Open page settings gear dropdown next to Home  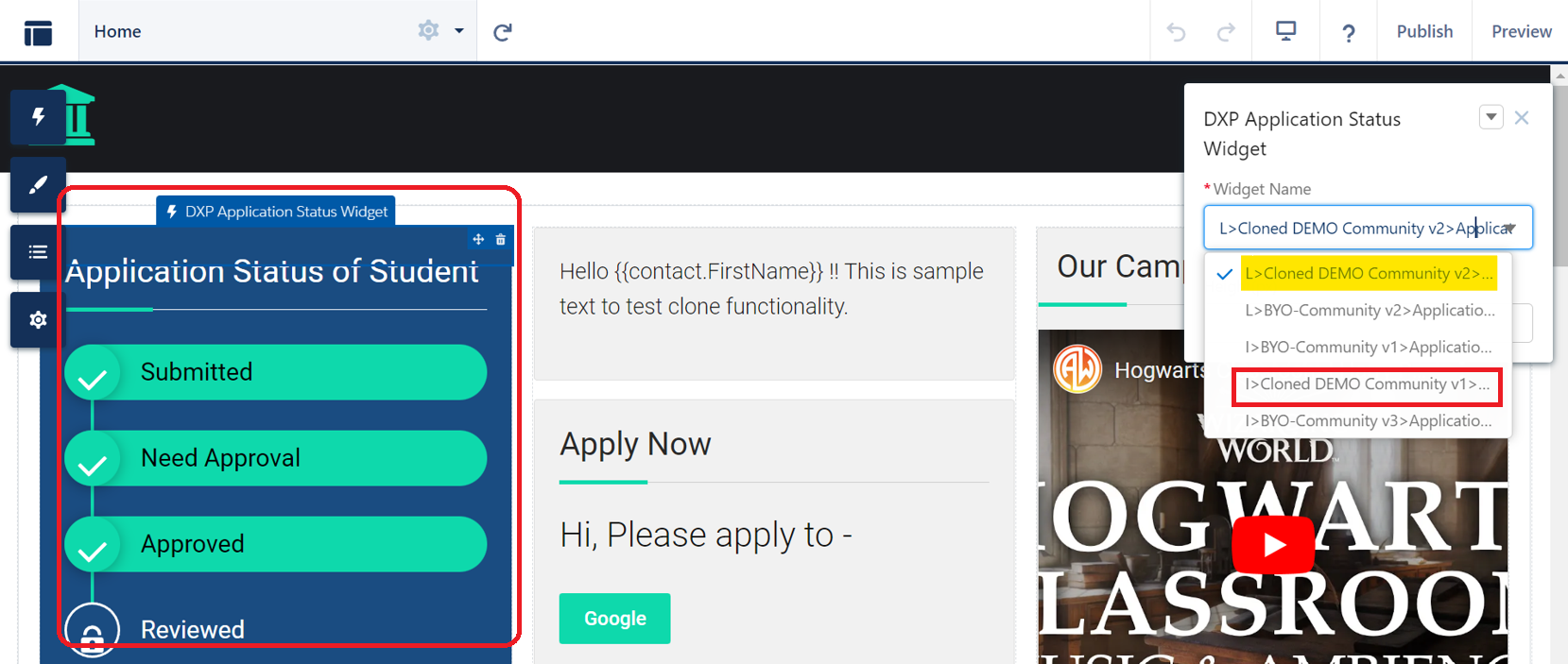[439, 31]
